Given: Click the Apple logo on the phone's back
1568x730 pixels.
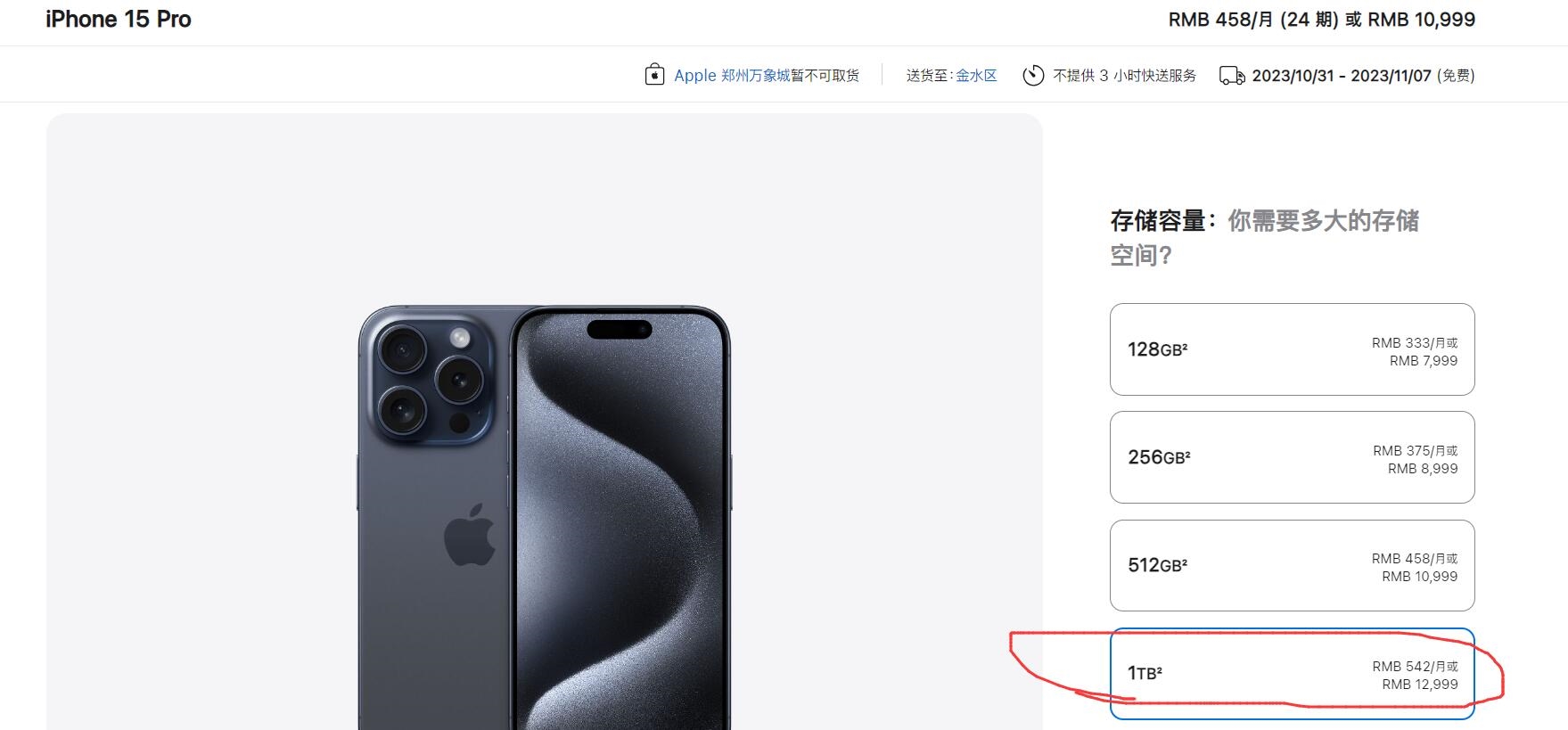Looking at the screenshot, I should click(x=470, y=535).
